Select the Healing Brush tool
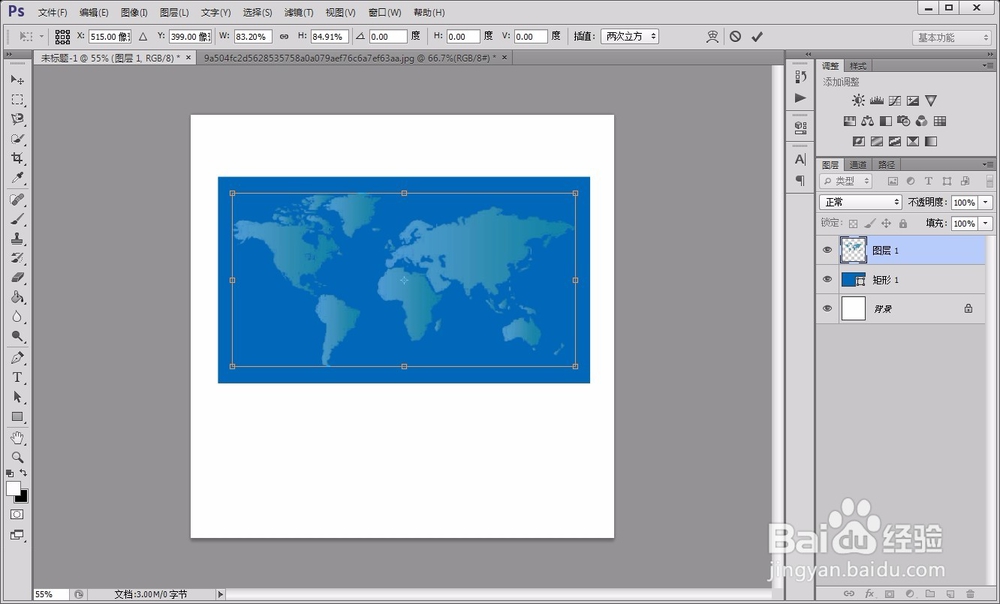Viewport: 1000px width, 604px height. pyautogui.click(x=17, y=200)
